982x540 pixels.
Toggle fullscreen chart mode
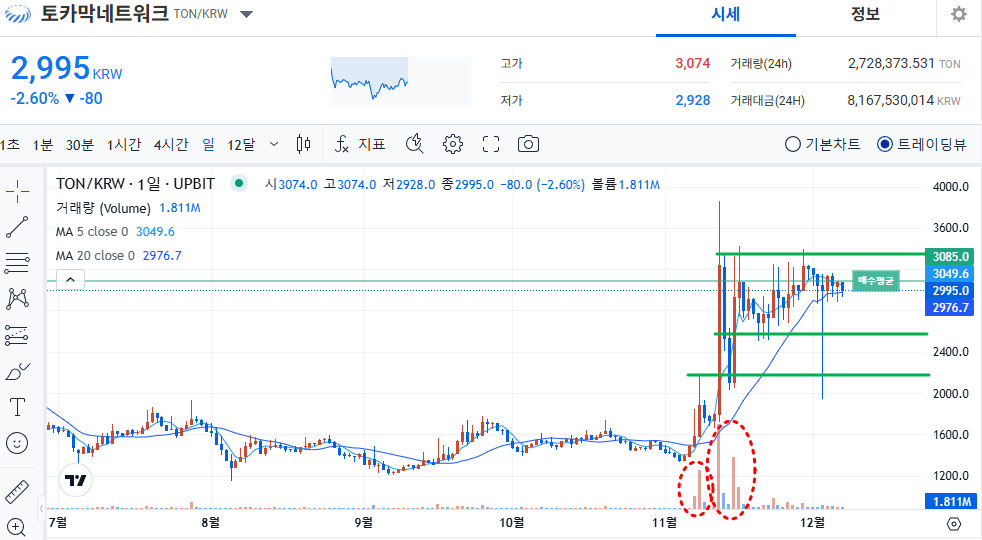(491, 144)
